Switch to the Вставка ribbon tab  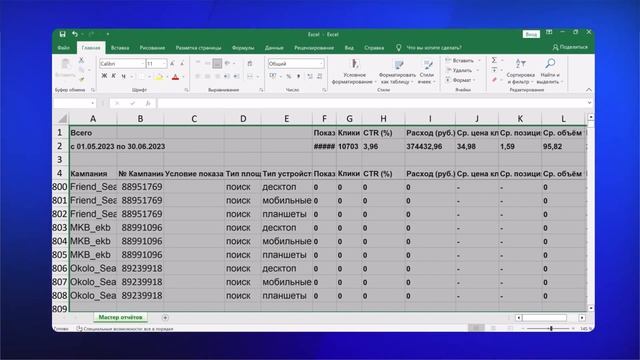tap(120, 48)
